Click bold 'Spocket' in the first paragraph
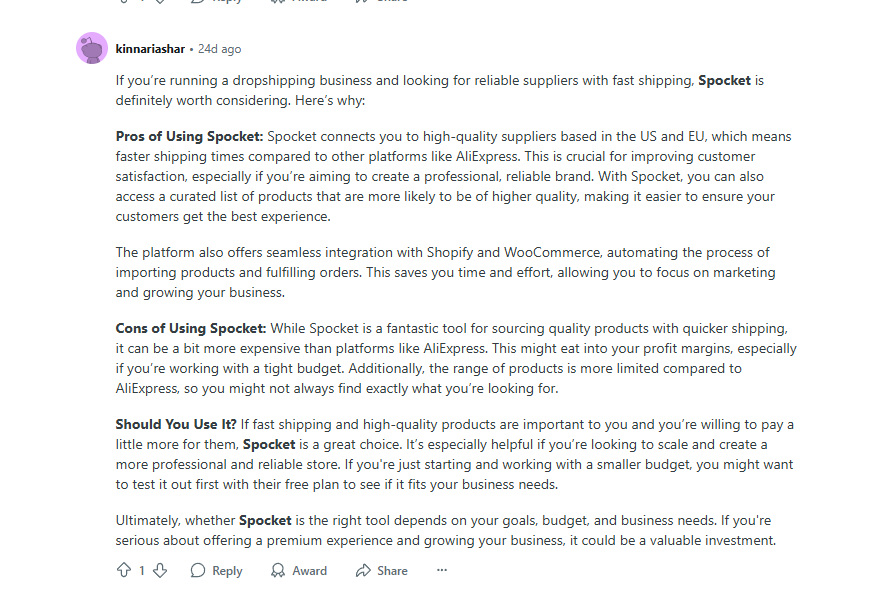This screenshot has height=609, width=874. 724,80
